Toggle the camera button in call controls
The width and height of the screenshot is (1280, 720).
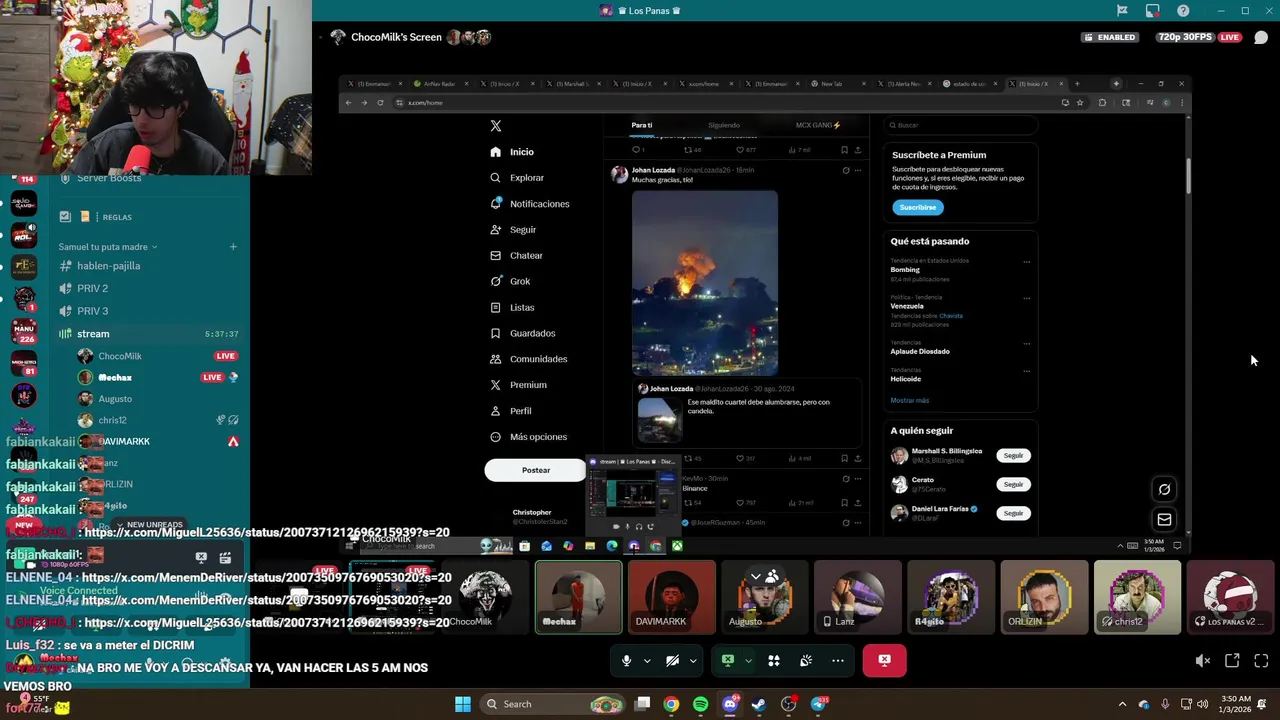[672, 661]
